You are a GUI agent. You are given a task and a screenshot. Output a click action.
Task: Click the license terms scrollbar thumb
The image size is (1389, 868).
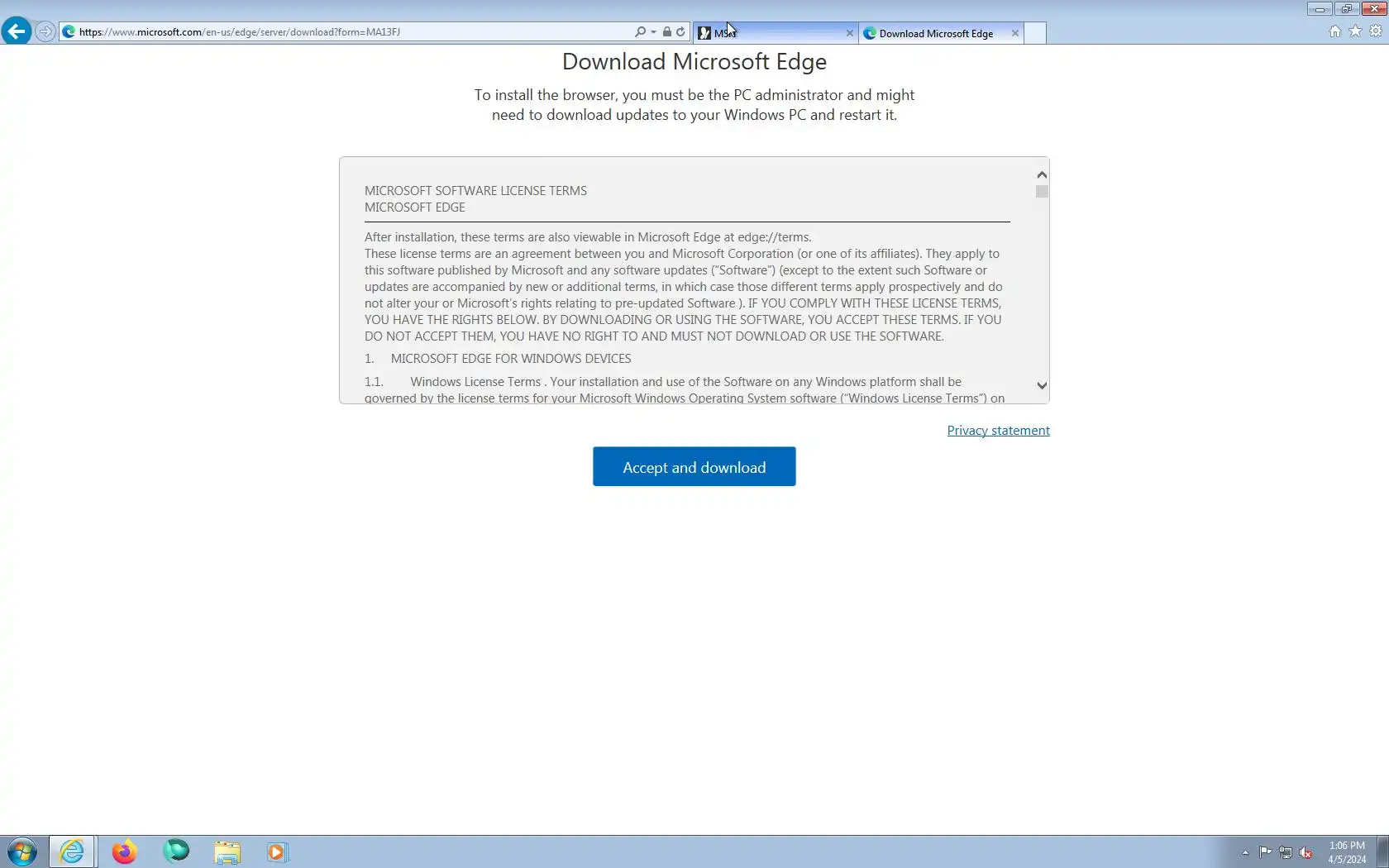point(1042,192)
